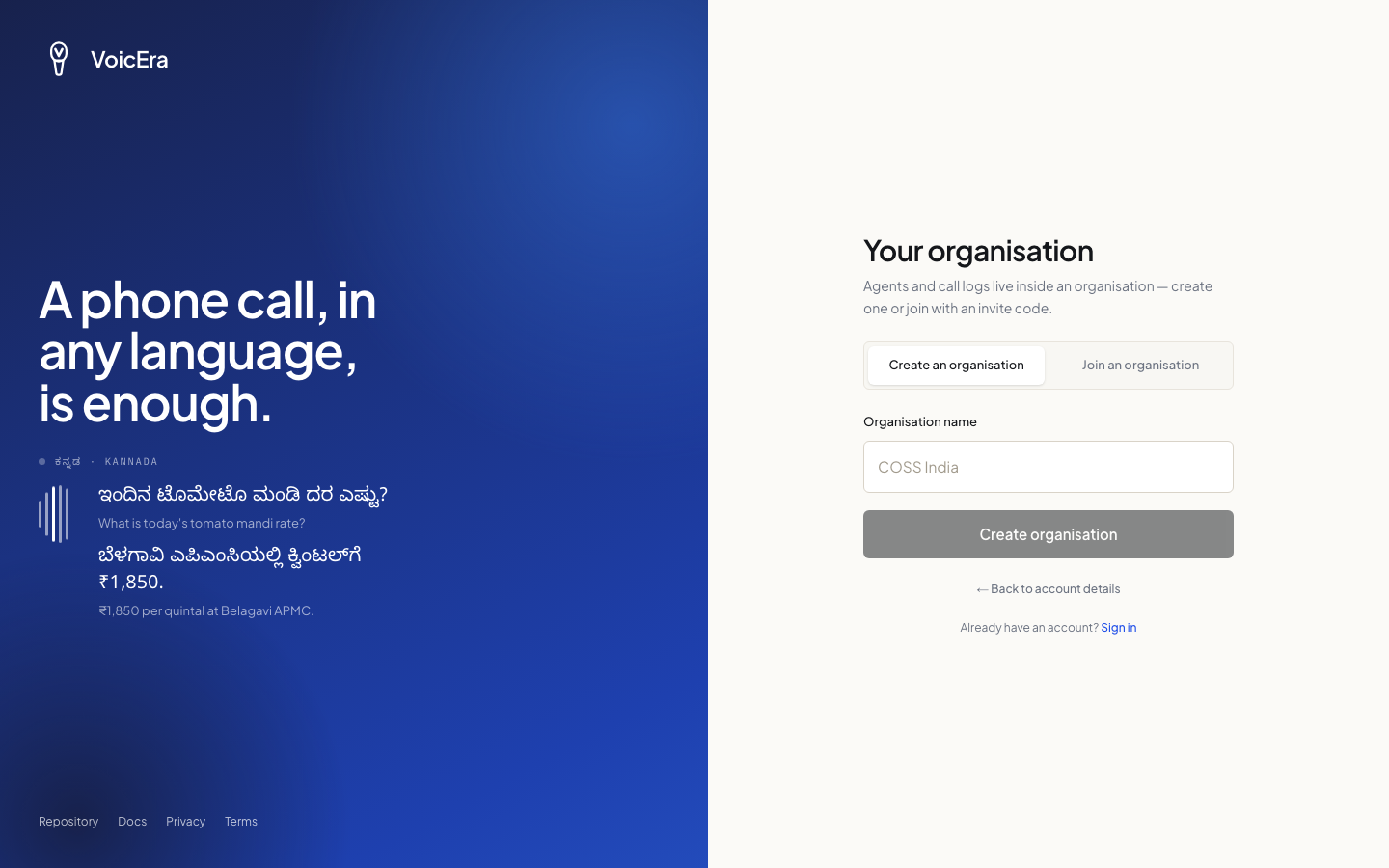The height and width of the screenshot is (868, 1389).
Task: Open the Docs footer link
Action: (132, 822)
